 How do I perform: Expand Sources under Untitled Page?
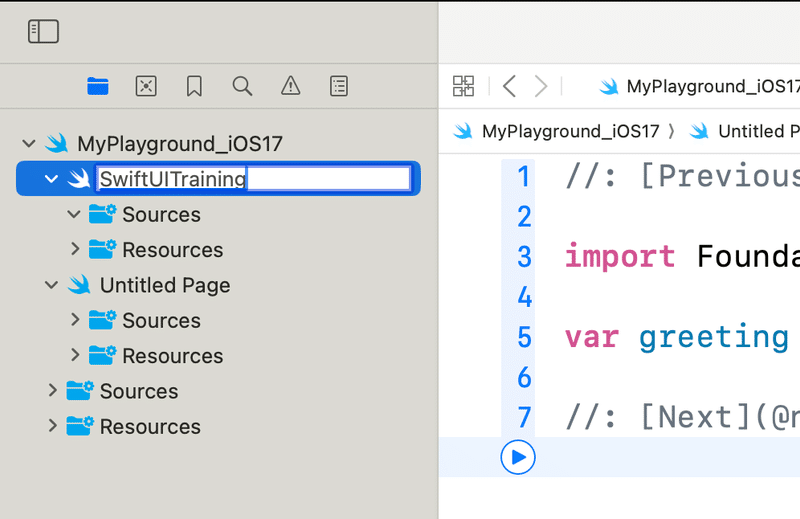click(x=75, y=320)
